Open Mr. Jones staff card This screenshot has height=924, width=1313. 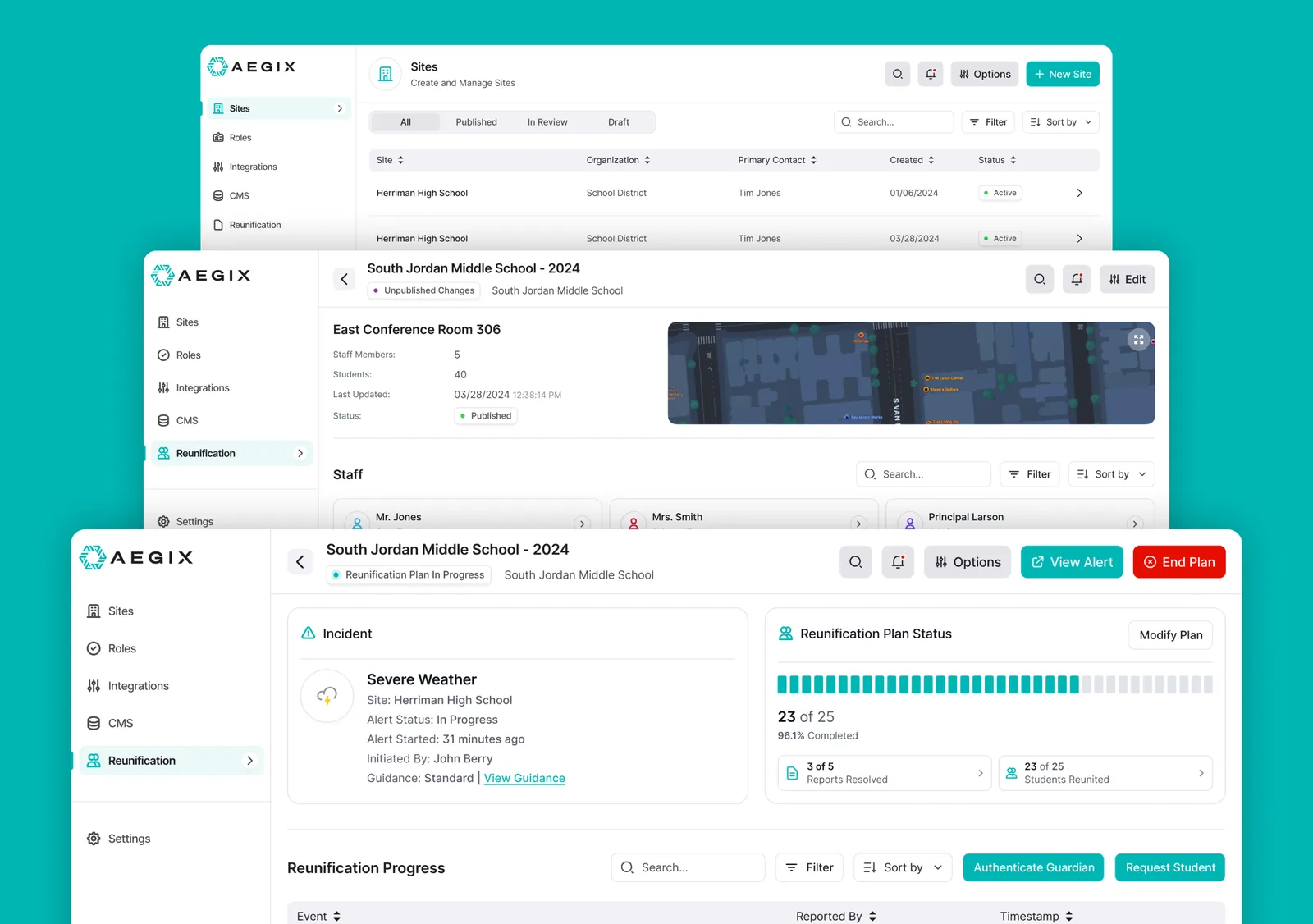click(x=468, y=515)
